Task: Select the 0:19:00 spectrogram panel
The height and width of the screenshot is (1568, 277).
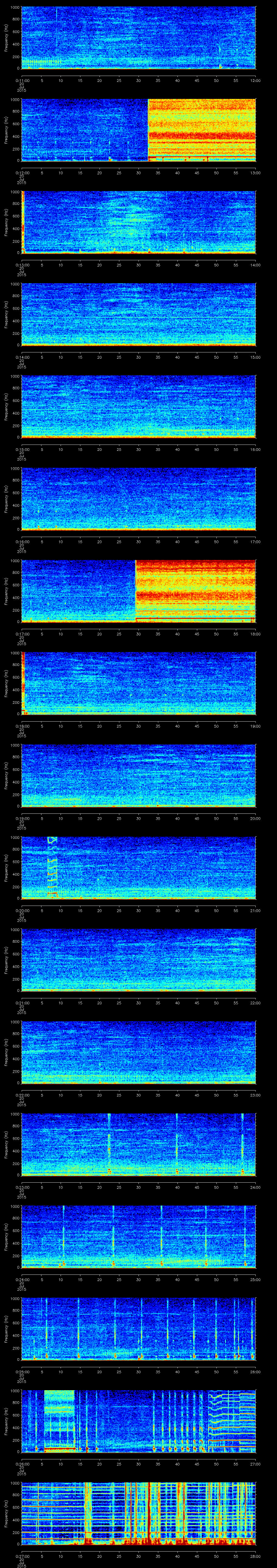Action: [x=138, y=775]
